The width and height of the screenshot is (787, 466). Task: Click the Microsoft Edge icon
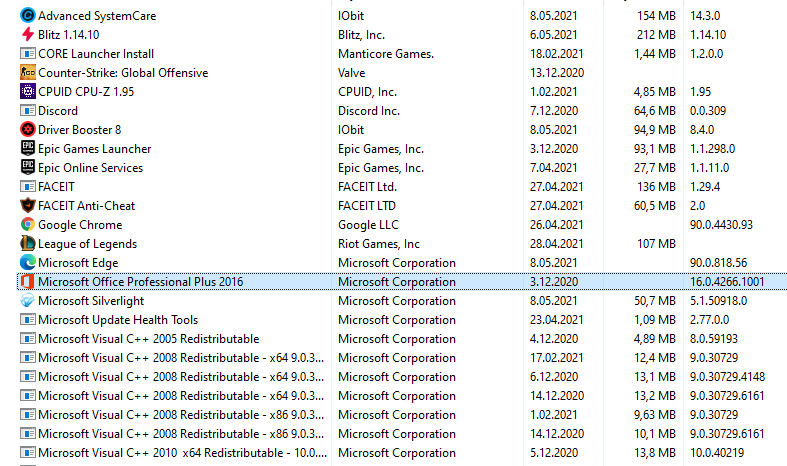[x=28, y=263]
